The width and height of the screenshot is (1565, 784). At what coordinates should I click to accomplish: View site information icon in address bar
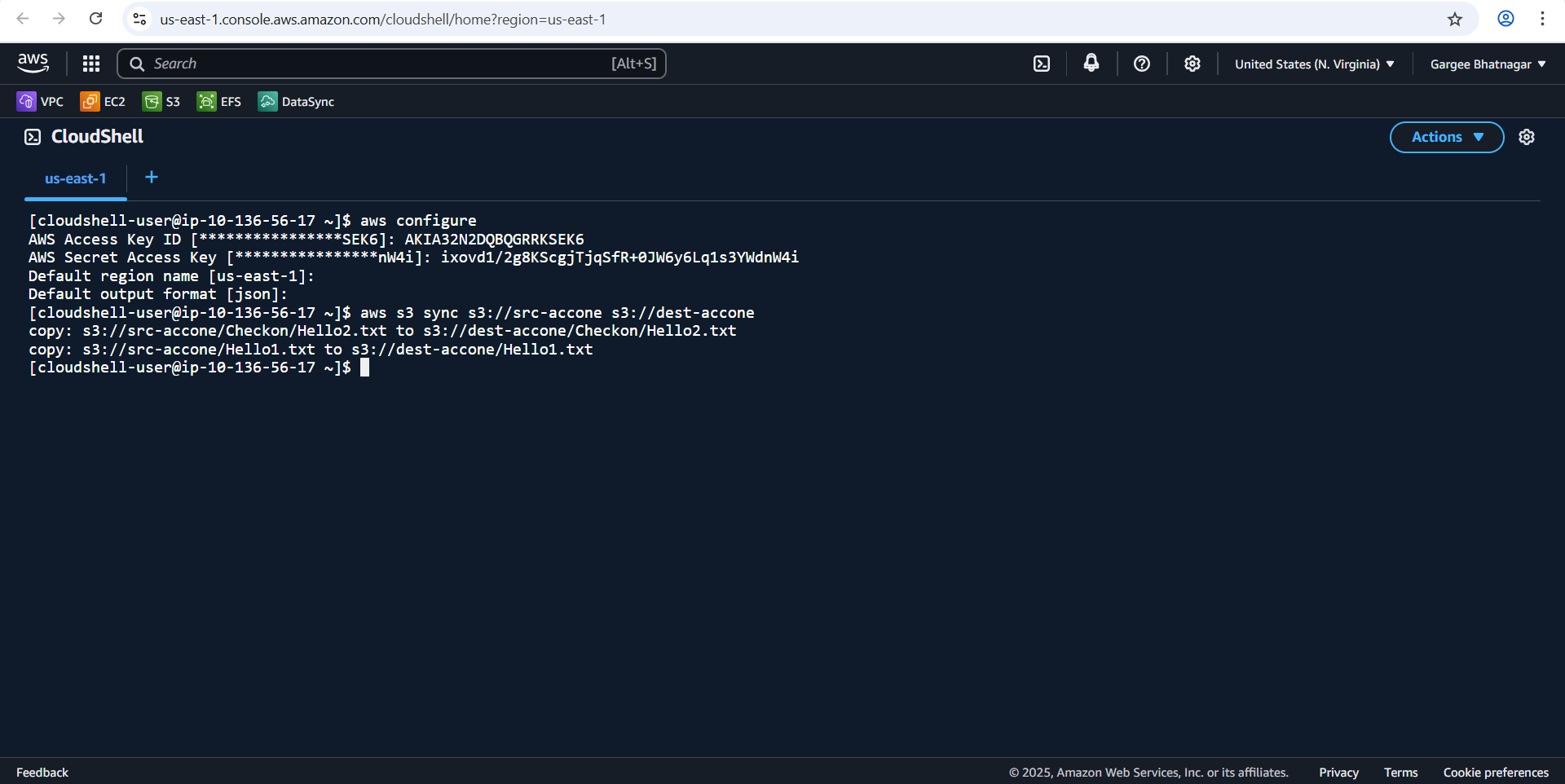(x=139, y=19)
